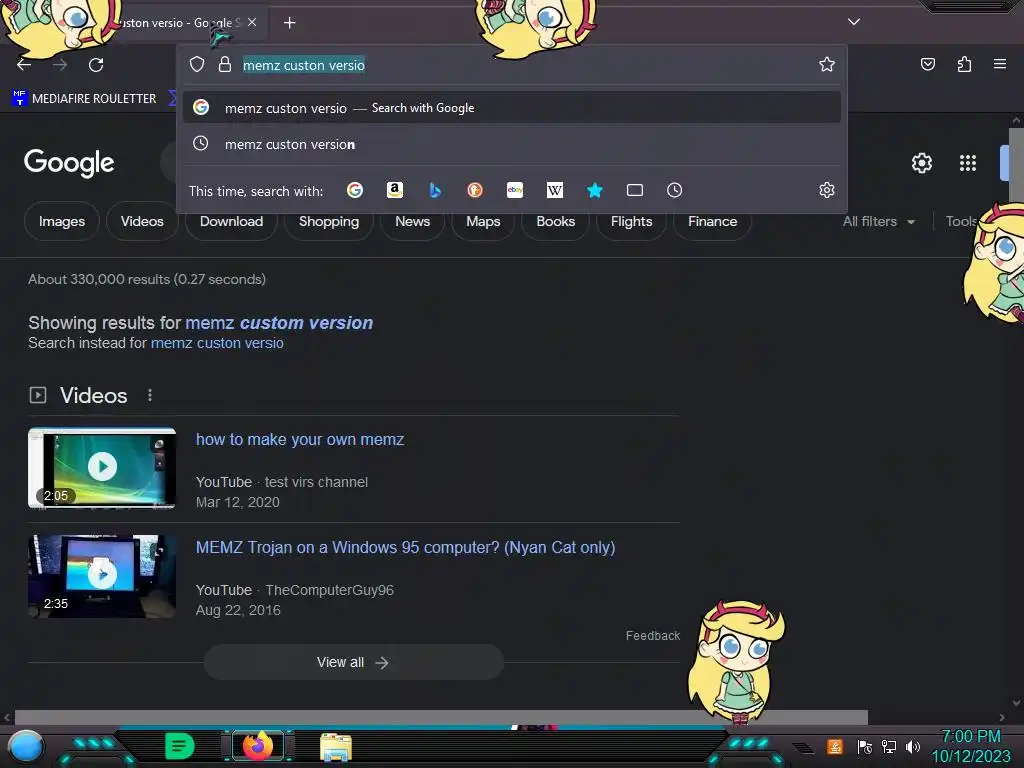Filter results by Maps
The width and height of the screenshot is (1024, 768).
[483, 221]
